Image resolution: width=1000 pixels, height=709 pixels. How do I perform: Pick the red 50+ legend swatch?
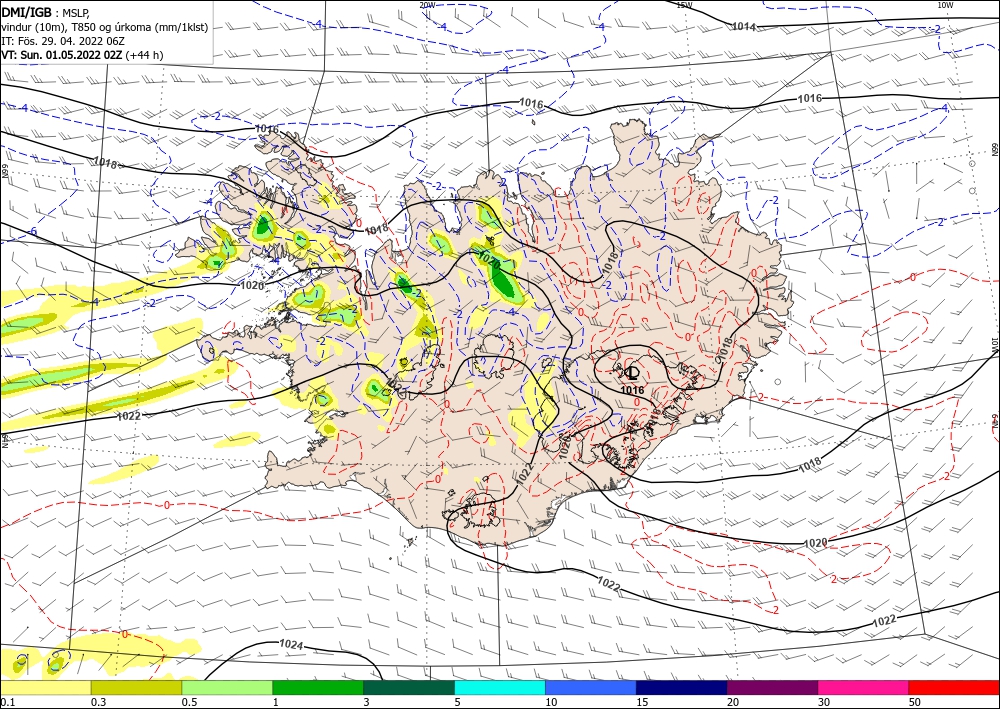(x=954, y=687)
